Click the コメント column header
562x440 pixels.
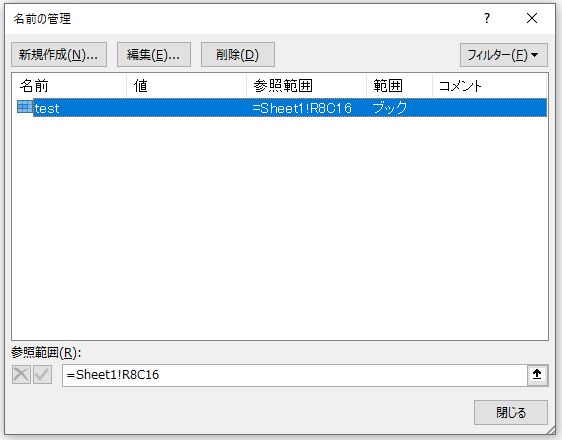click(490, 86)
